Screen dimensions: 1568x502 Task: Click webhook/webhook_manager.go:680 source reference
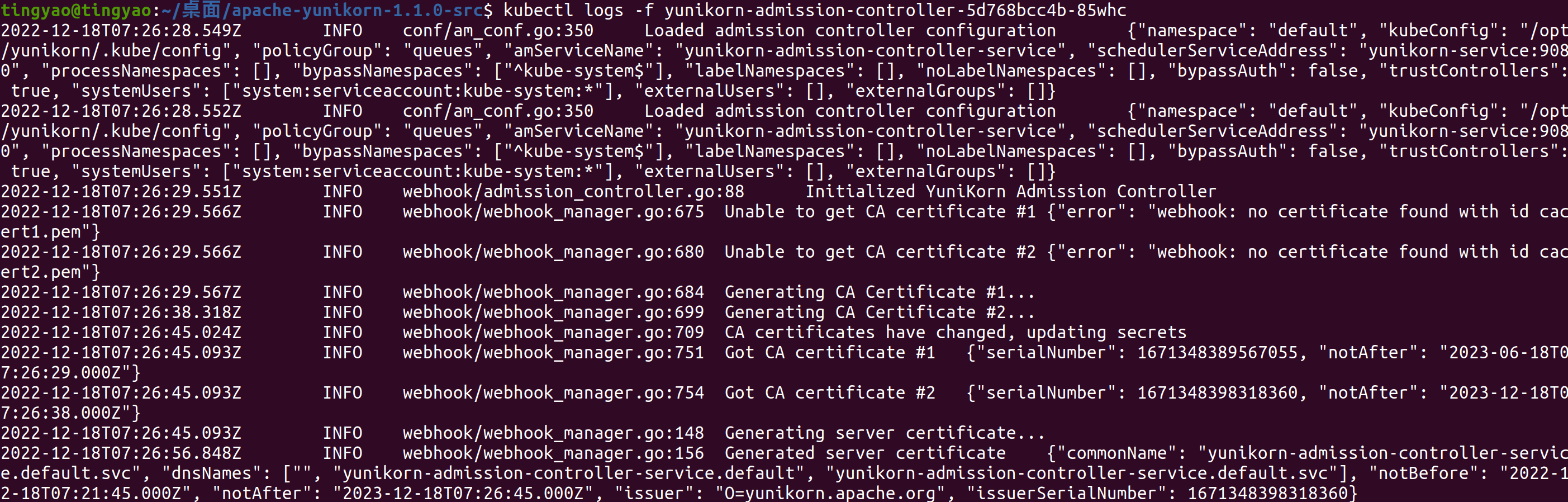click(553, 252)
